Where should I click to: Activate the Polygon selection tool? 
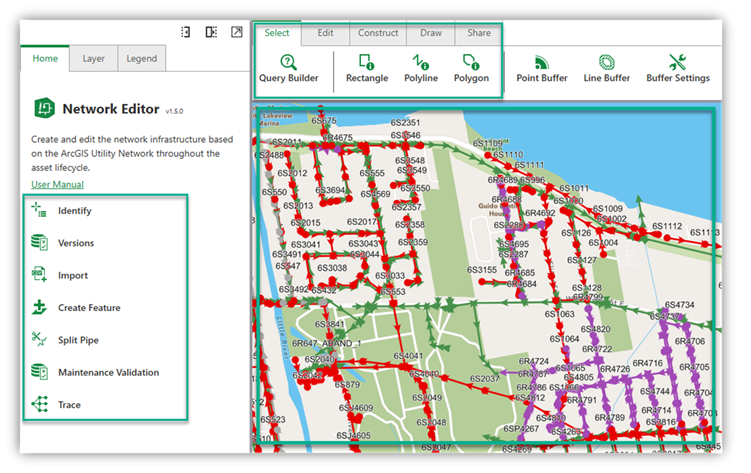coord(471,68)
